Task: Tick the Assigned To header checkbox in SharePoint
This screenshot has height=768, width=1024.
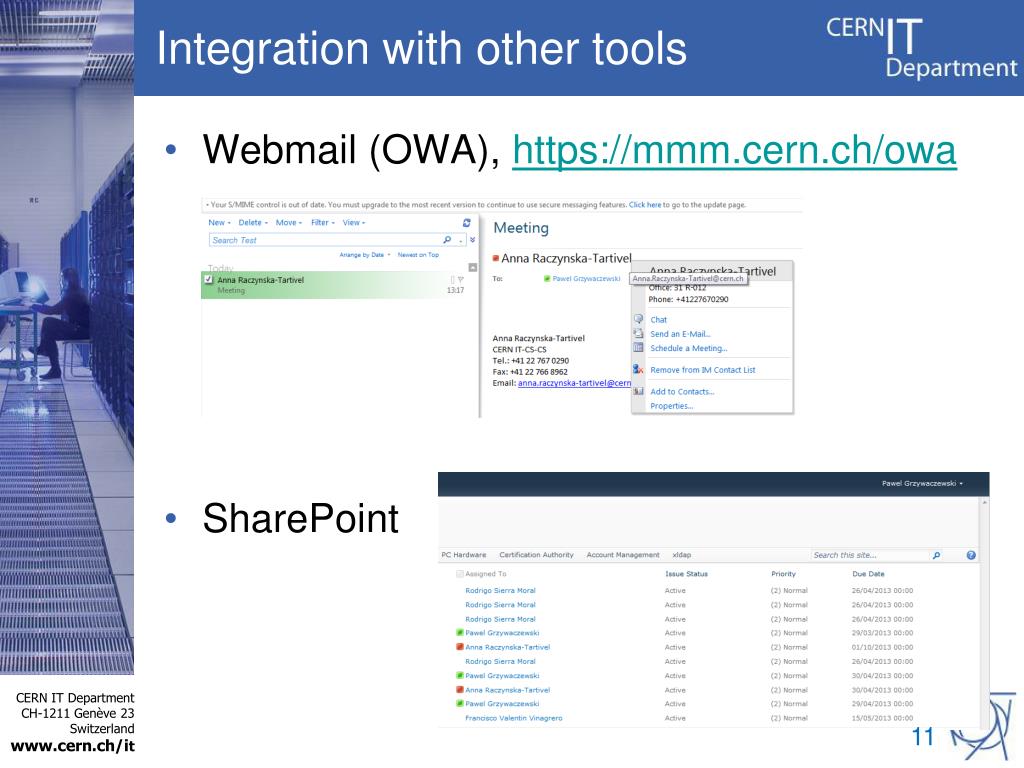Action: pos(460,574)
